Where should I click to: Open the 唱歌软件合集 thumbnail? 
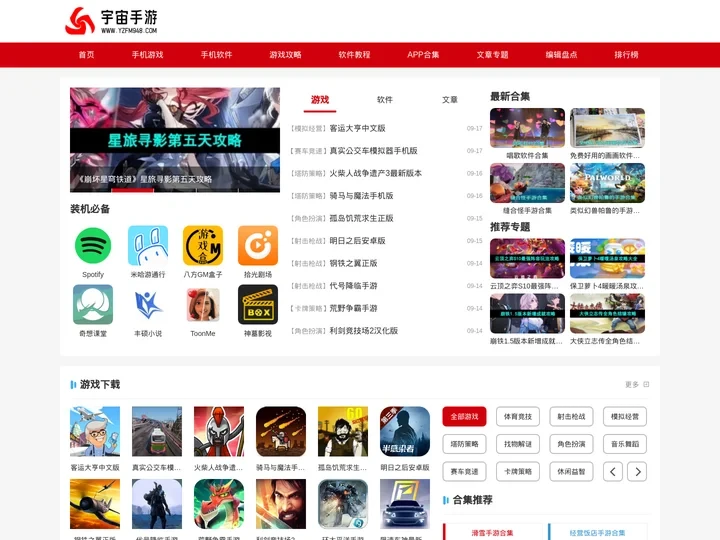[x=527, y=128]
